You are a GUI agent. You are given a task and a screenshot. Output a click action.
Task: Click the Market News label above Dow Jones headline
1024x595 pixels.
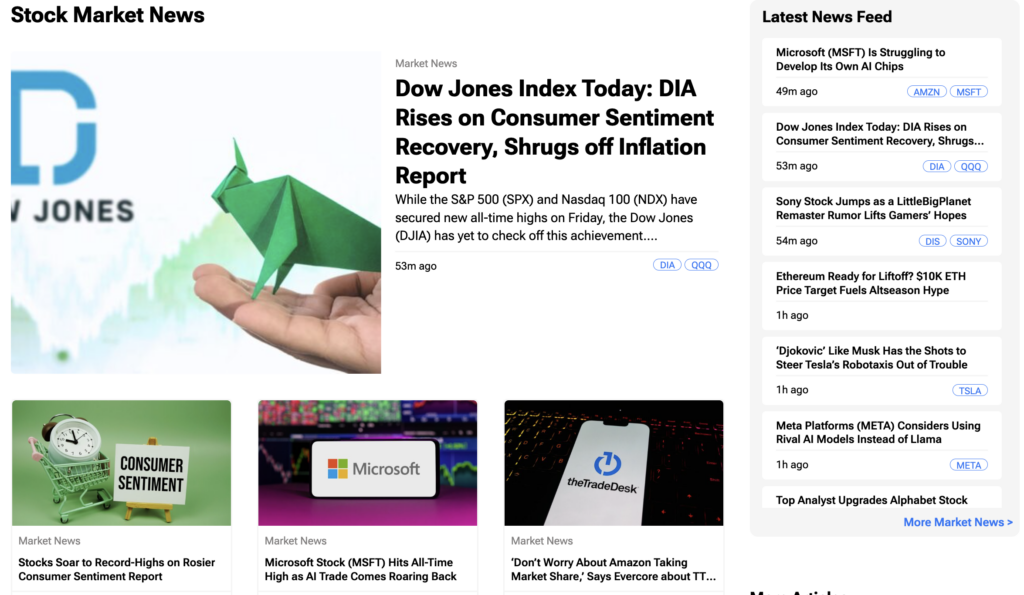tap(426, 63)
